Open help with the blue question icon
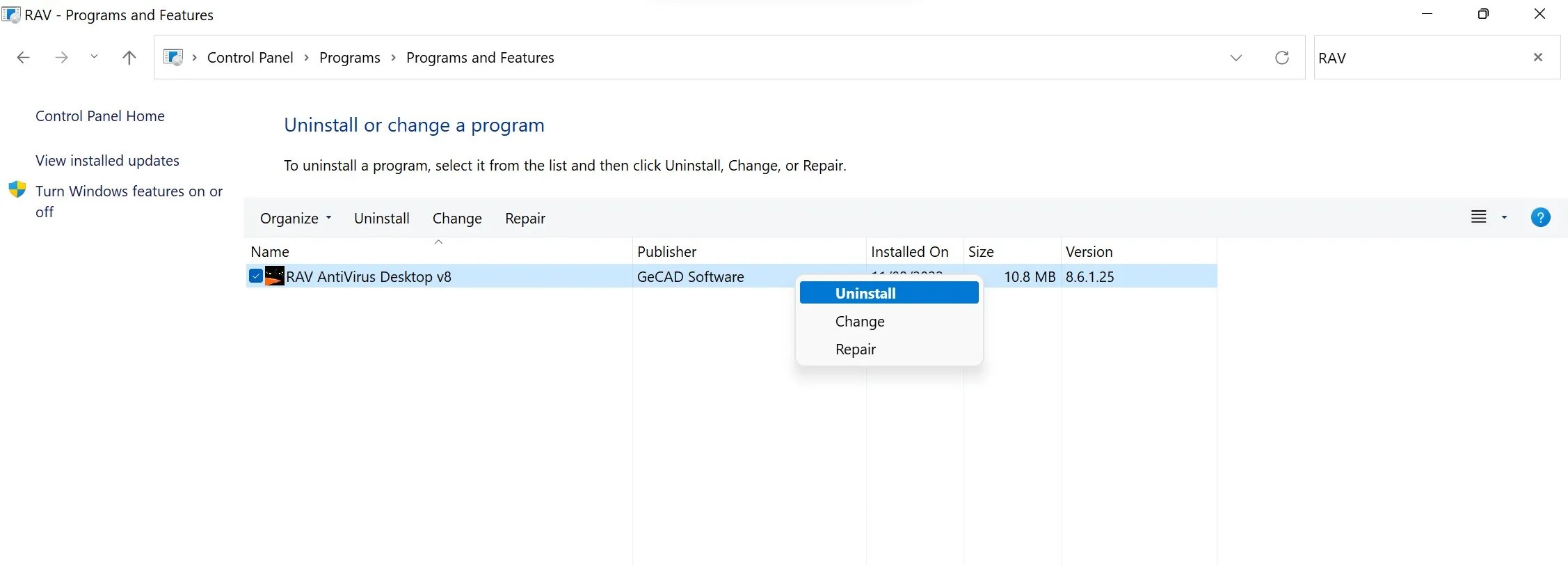Screen dimensions: 1568x566 point(1540,218)
